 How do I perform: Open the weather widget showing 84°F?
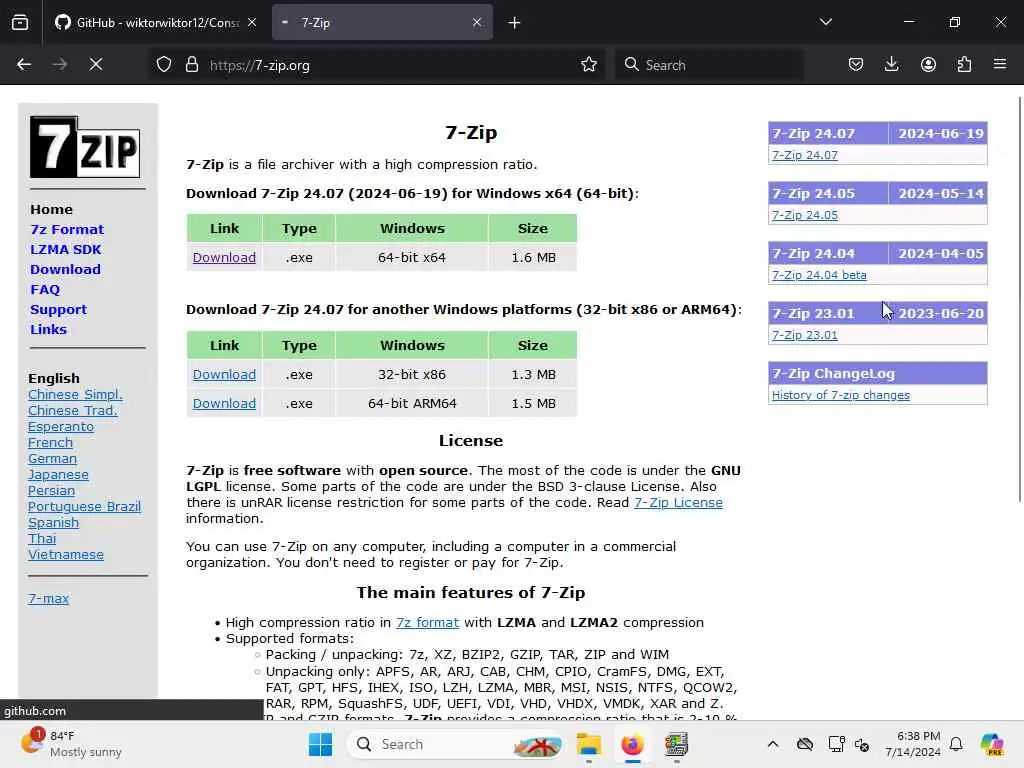pyautogui.click(x=72, y=743)
